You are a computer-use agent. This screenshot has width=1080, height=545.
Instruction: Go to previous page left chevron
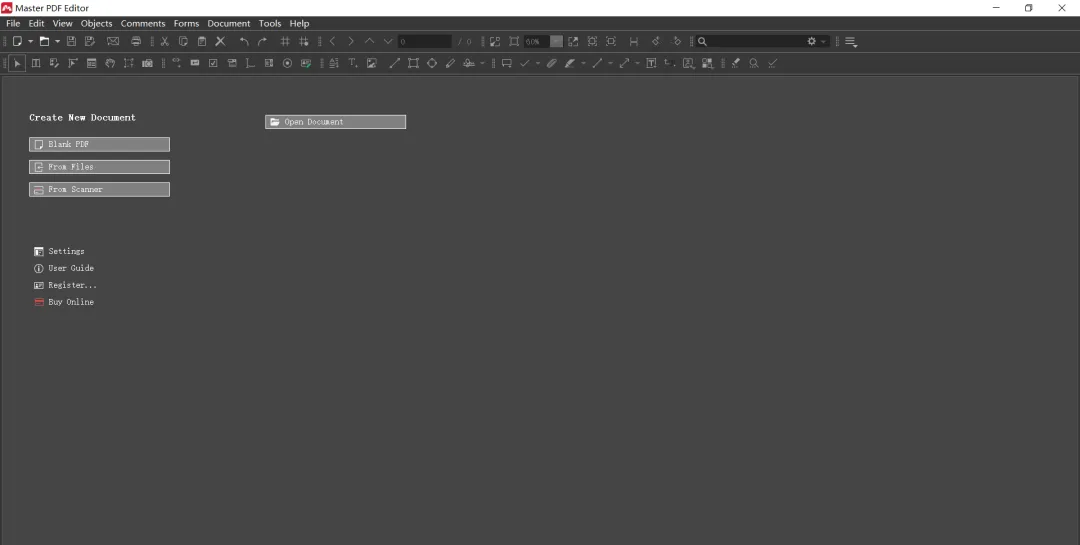tap(332, 41)
